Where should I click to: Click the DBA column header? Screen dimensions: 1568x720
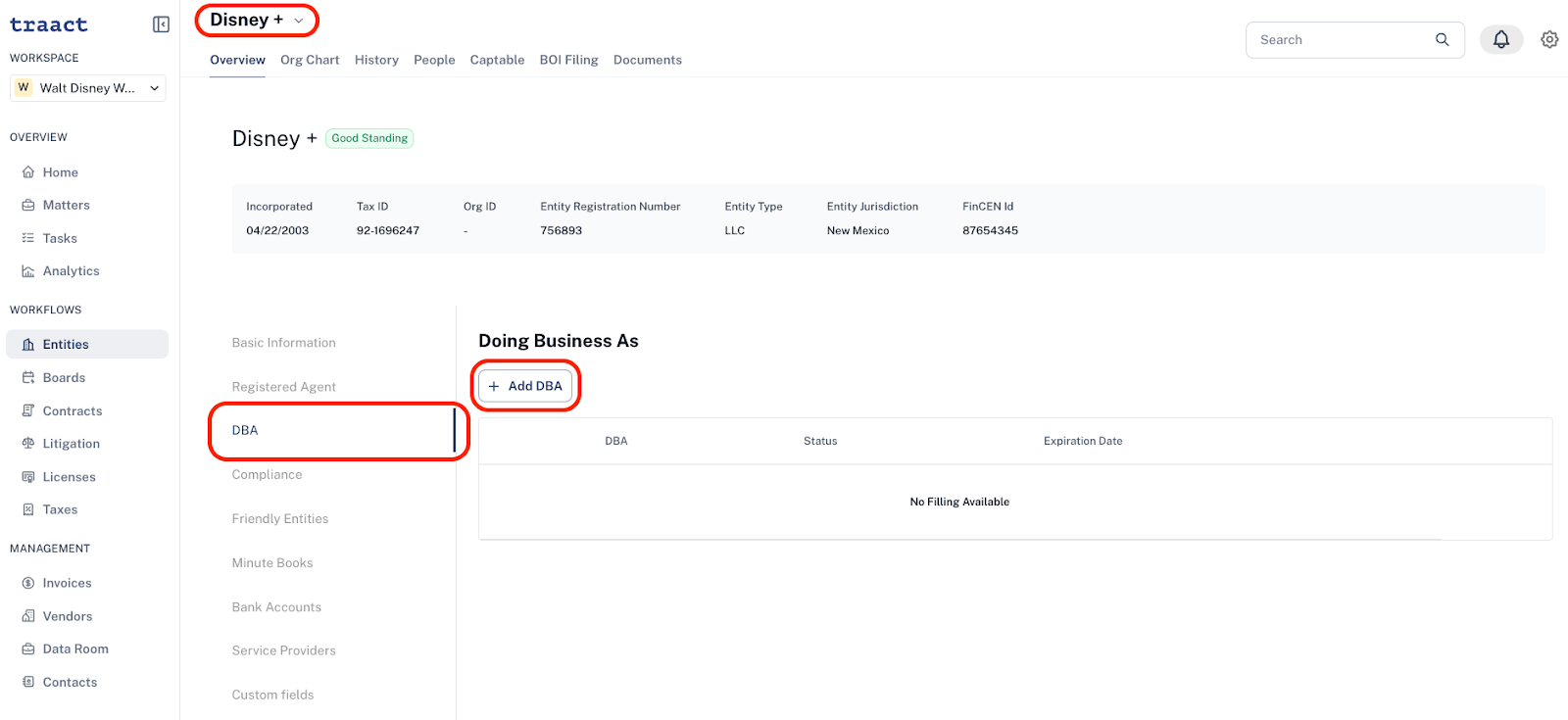tap(616, 441)
